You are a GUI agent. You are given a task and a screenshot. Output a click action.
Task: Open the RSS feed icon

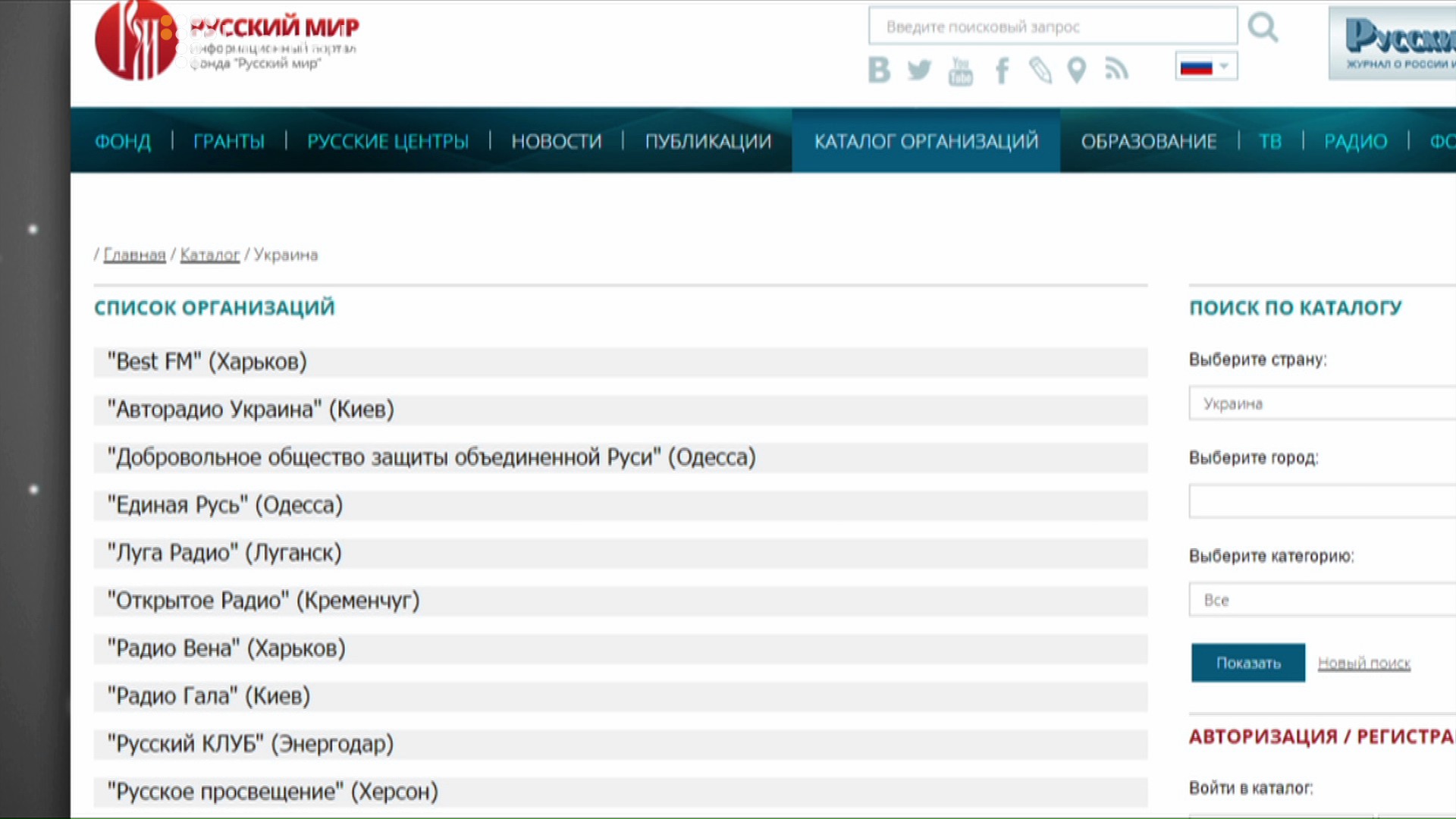click(x=1116, y=69)
